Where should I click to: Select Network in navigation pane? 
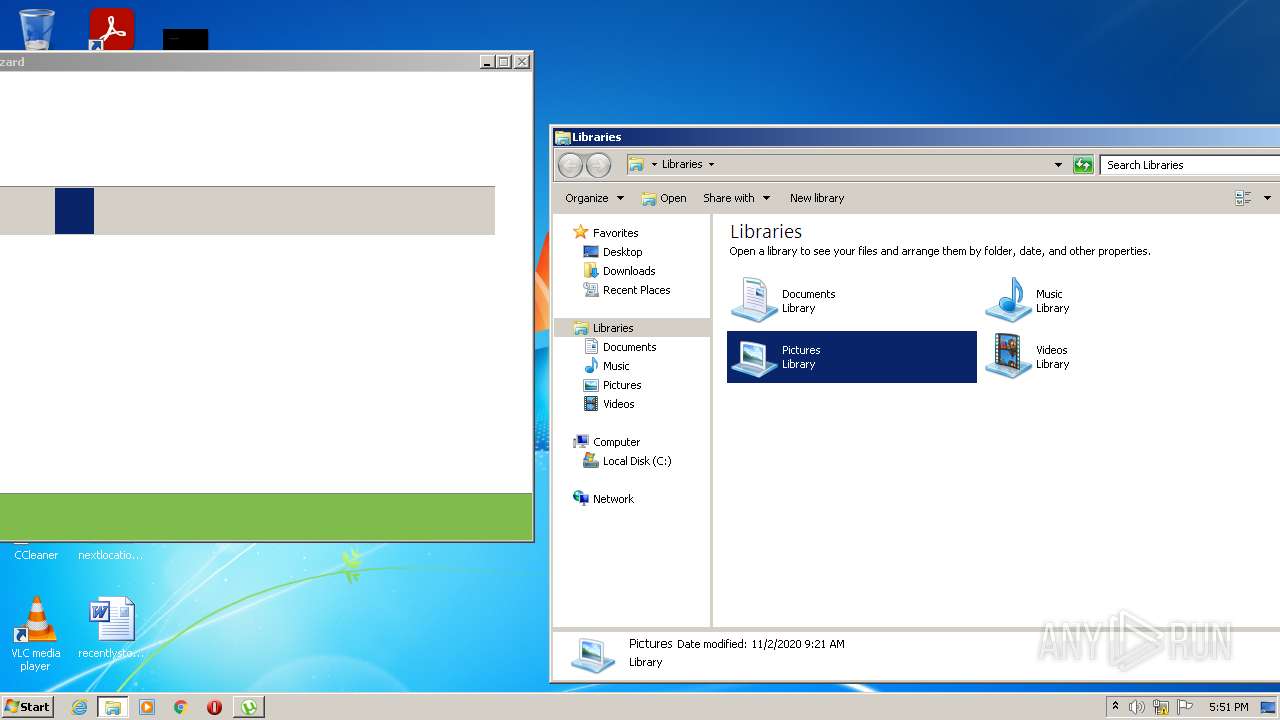613,499
